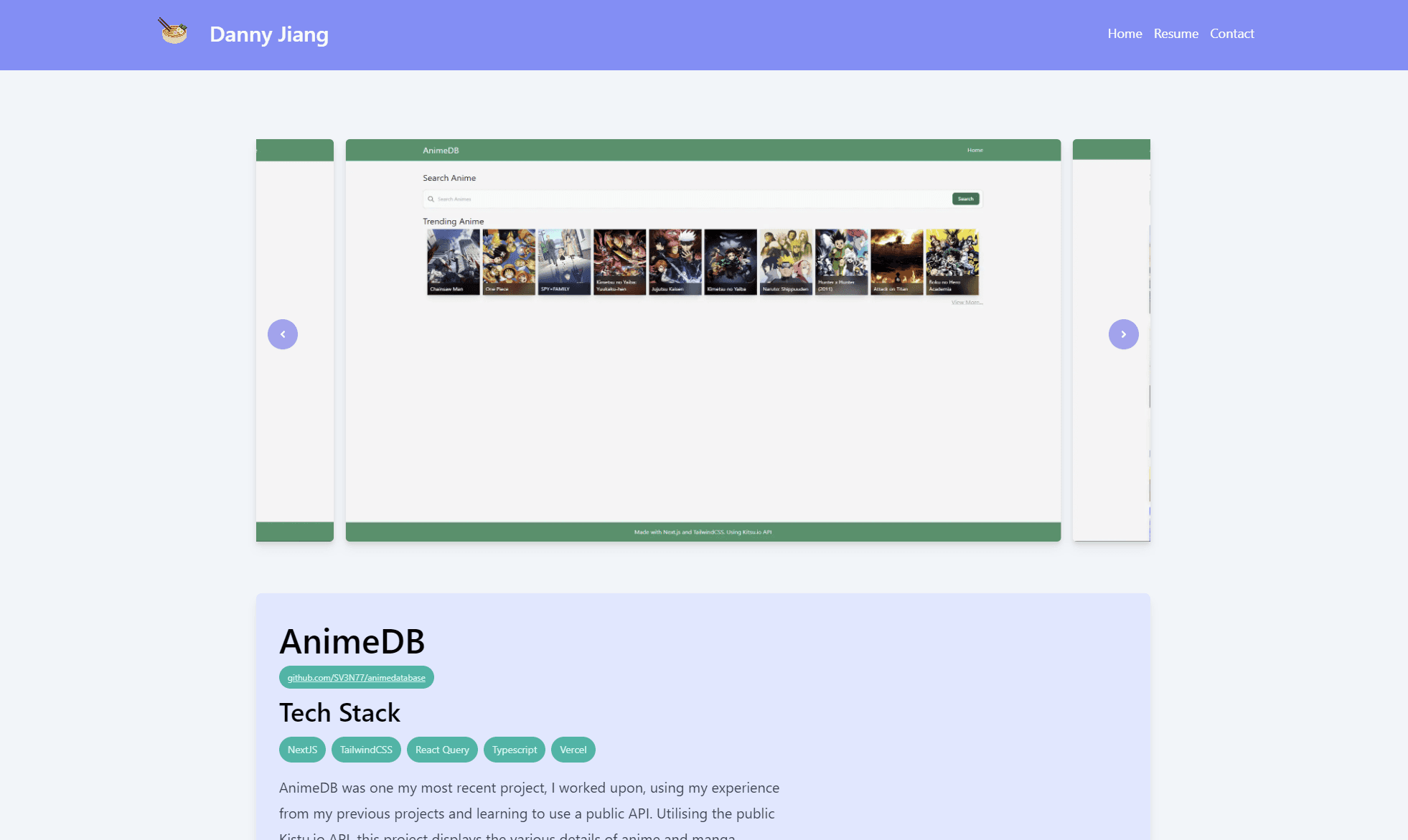Show next carousel slide
The height and width of the screenshot is (840, 1408).
point(1124,334)
